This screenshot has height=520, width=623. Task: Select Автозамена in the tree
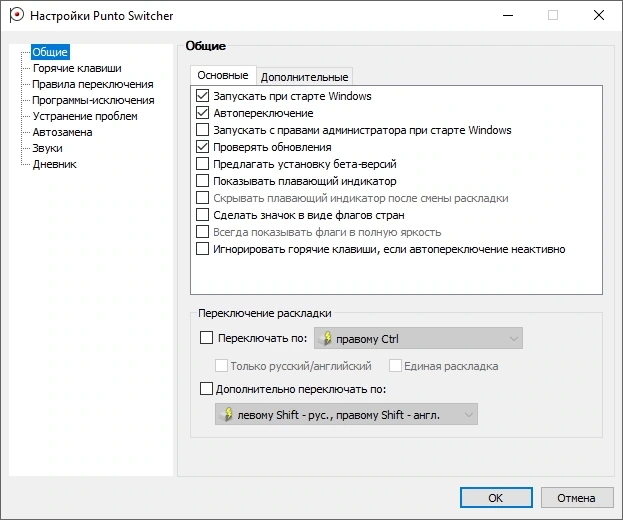[x=62, y=132]
